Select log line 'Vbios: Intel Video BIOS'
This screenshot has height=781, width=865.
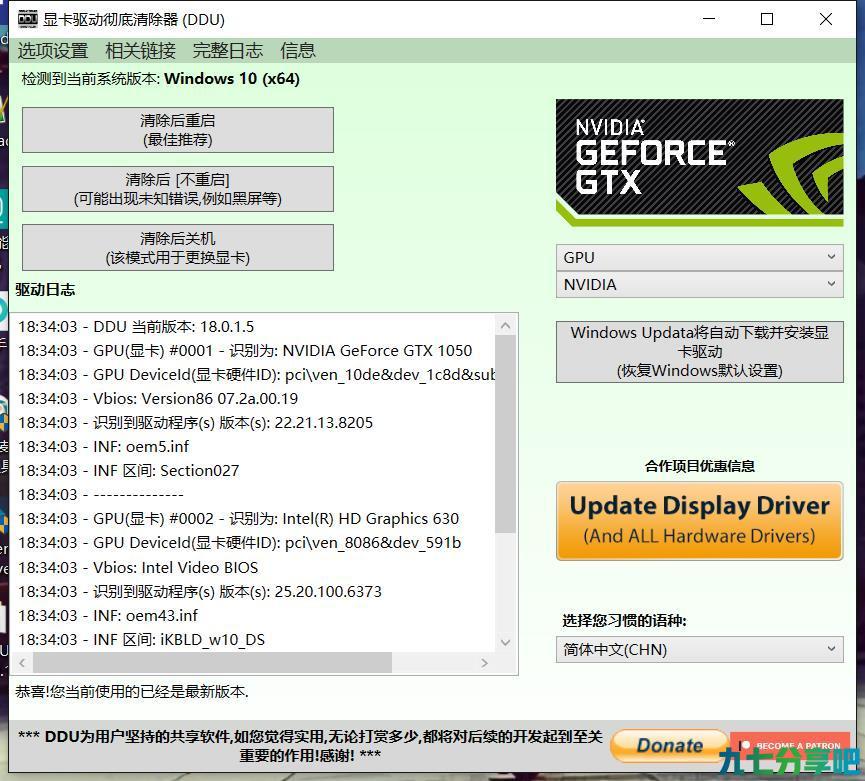[x=138, y=568]
